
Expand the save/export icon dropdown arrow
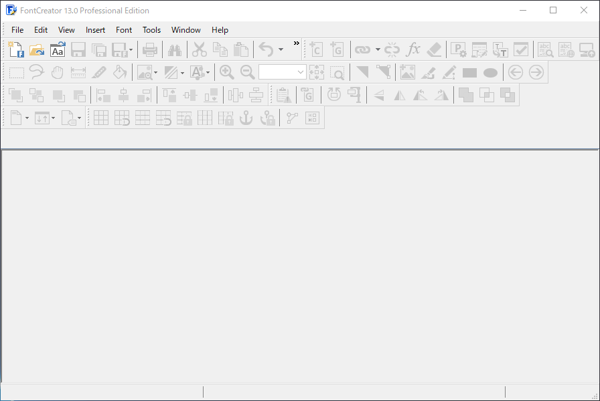[x=131, y=50]
